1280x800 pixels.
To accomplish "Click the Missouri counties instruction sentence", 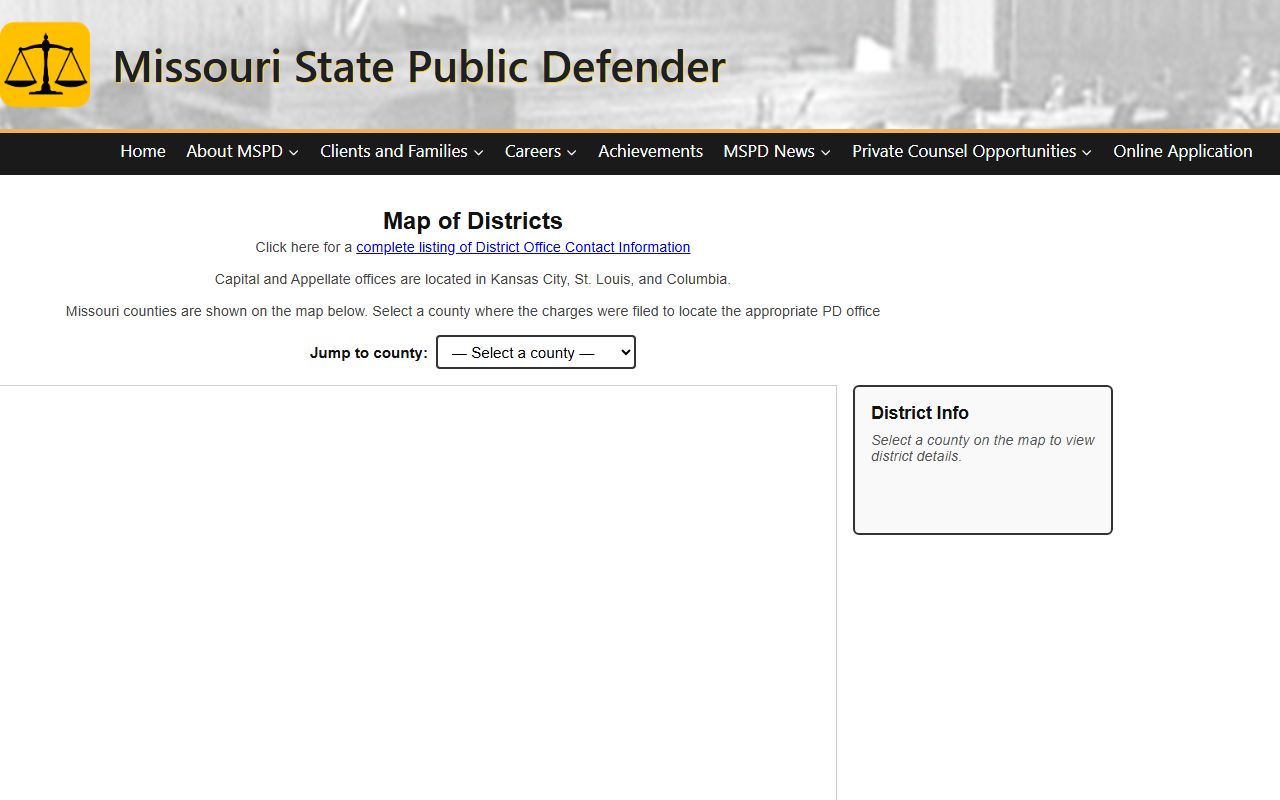I will pyautogui.click(x=473, y=311).
